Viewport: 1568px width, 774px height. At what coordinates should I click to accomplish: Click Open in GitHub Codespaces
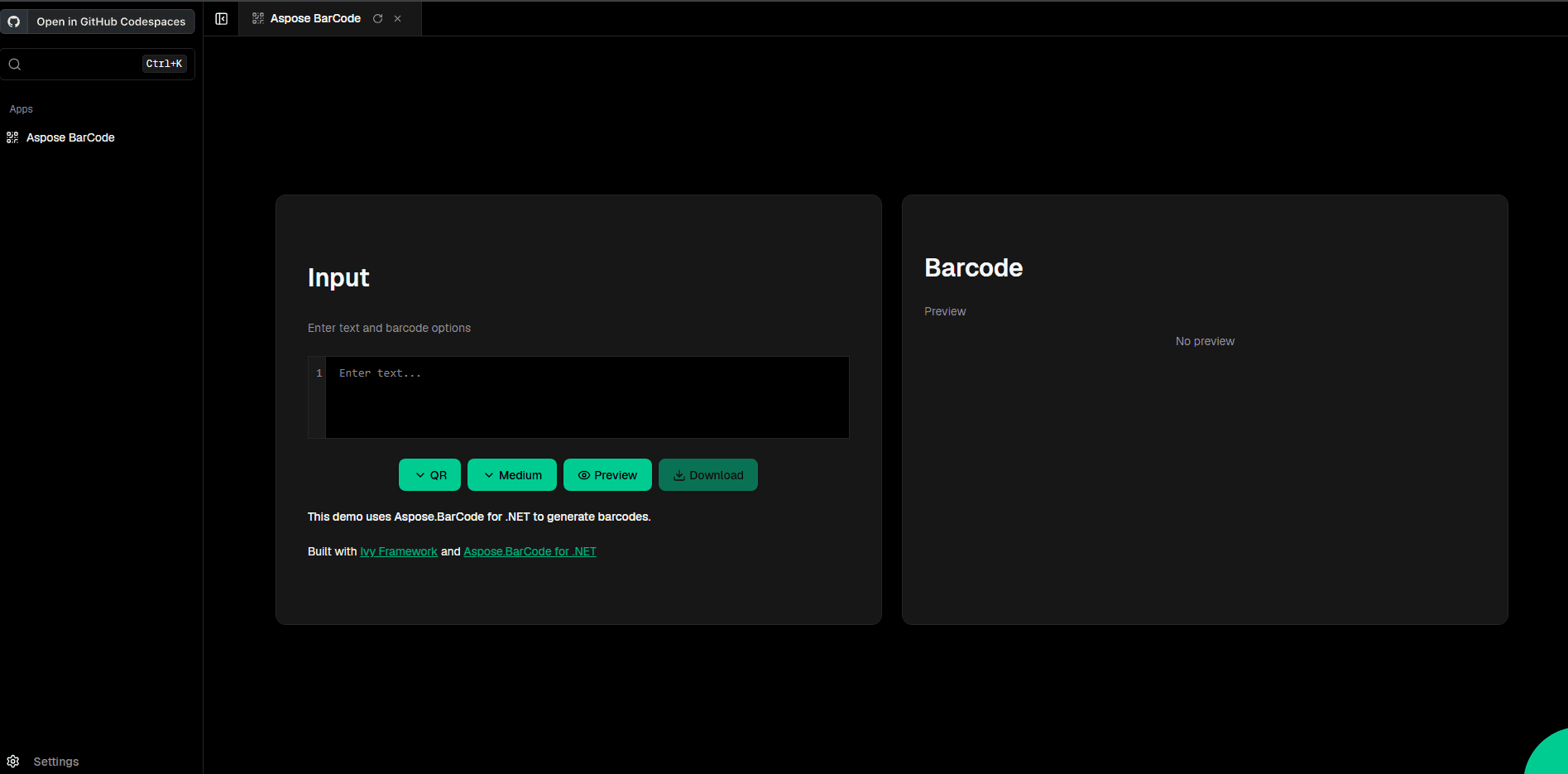point(98,22)
